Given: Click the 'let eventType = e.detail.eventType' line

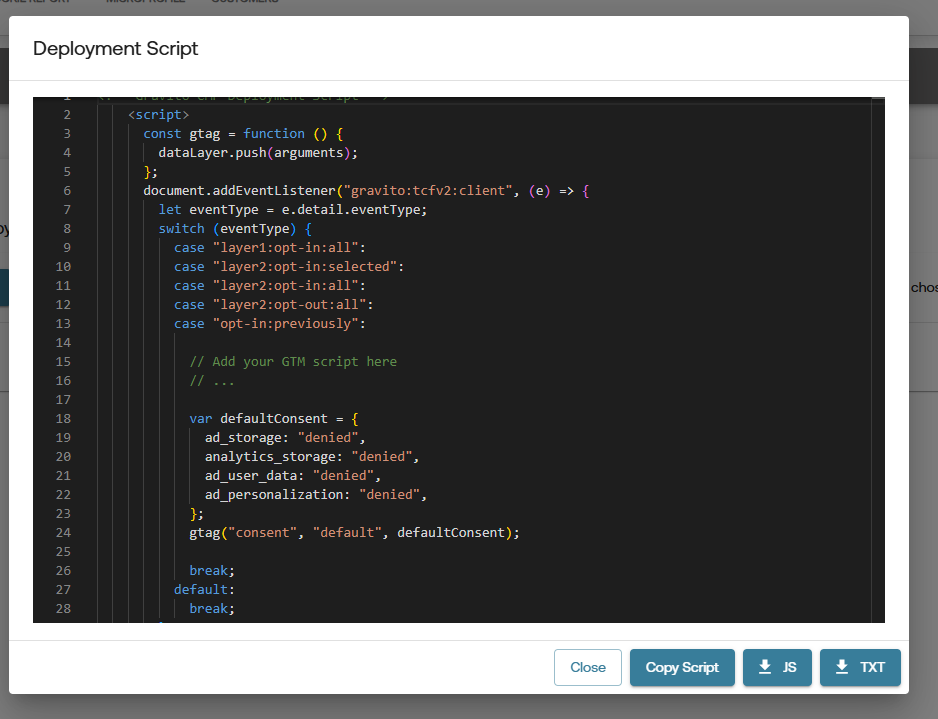Looking at the screenshot, I should (x=293, y=210).
